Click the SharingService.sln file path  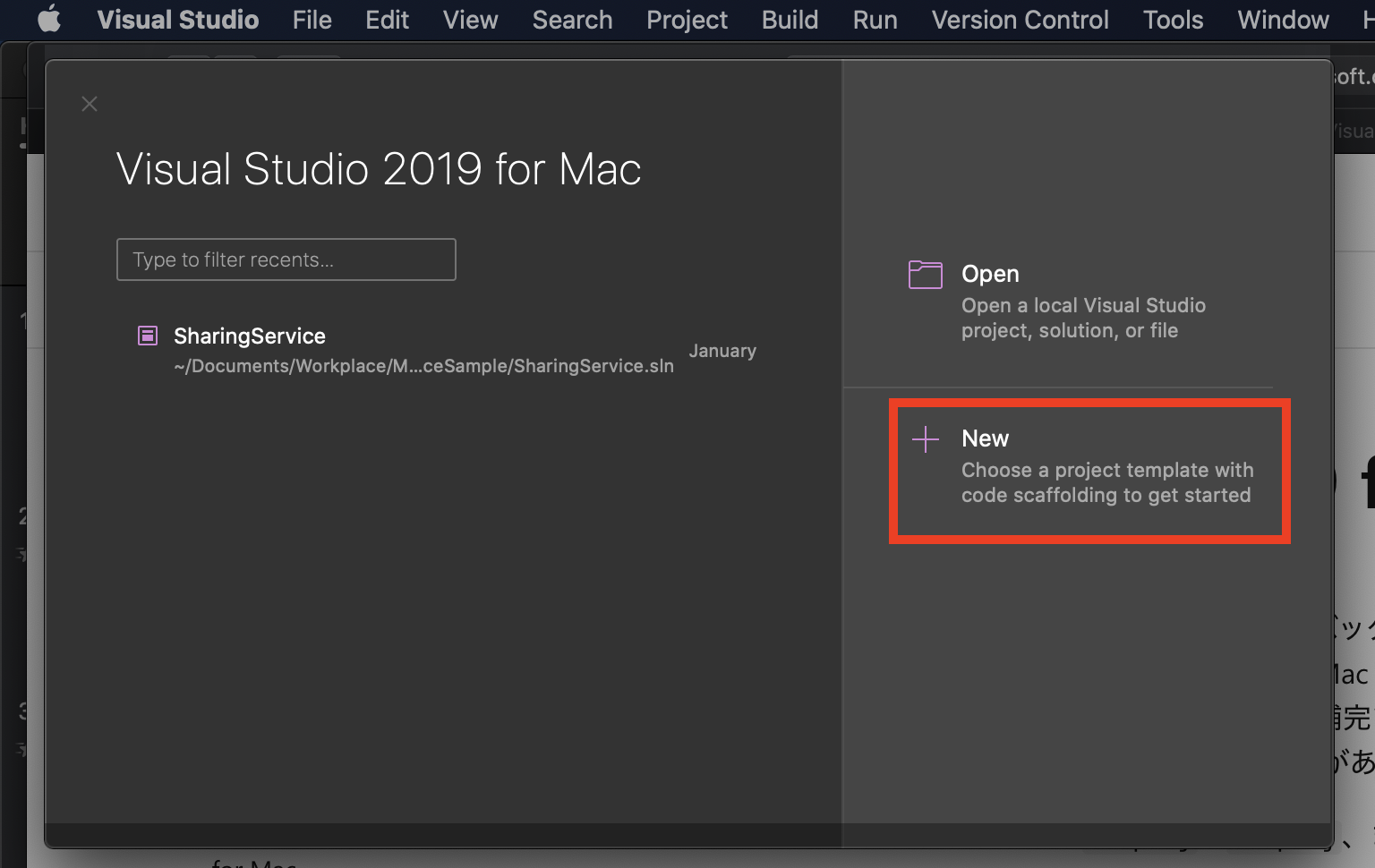423,366
